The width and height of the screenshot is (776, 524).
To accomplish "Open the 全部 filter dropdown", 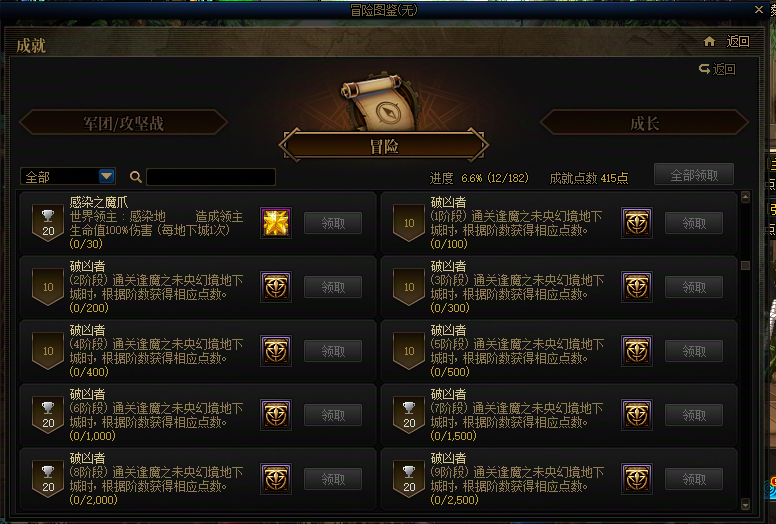I will (x=68, y=177).
